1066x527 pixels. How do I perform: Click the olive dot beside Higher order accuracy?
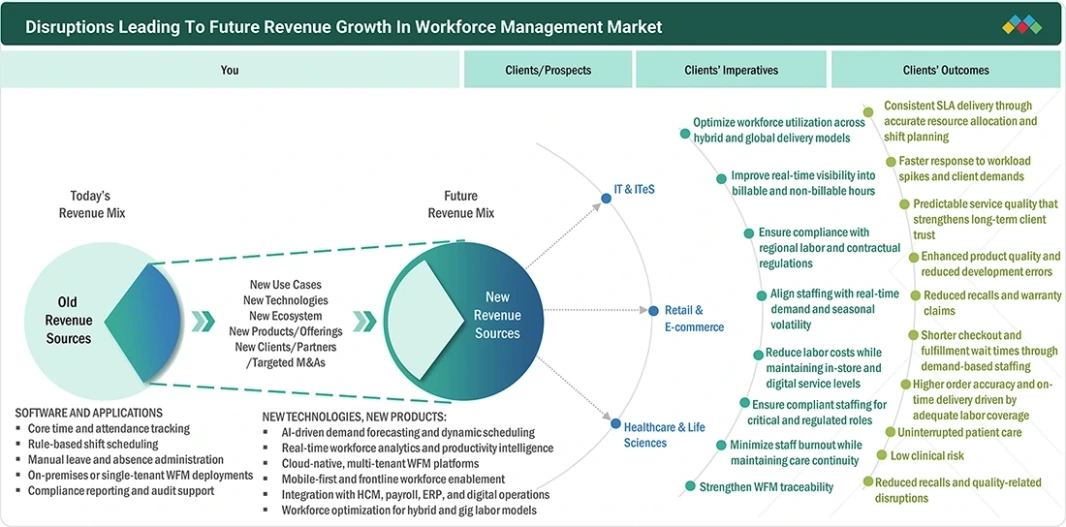click(905, 384)
